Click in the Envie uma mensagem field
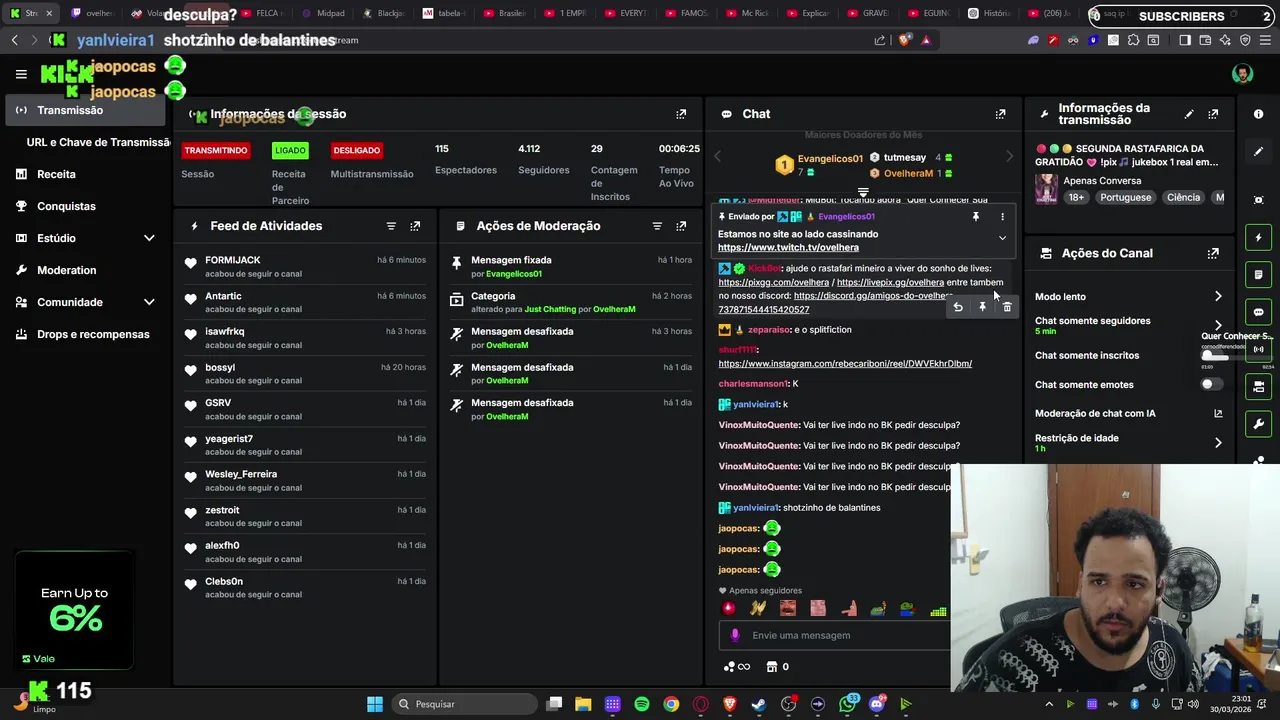 835,635
